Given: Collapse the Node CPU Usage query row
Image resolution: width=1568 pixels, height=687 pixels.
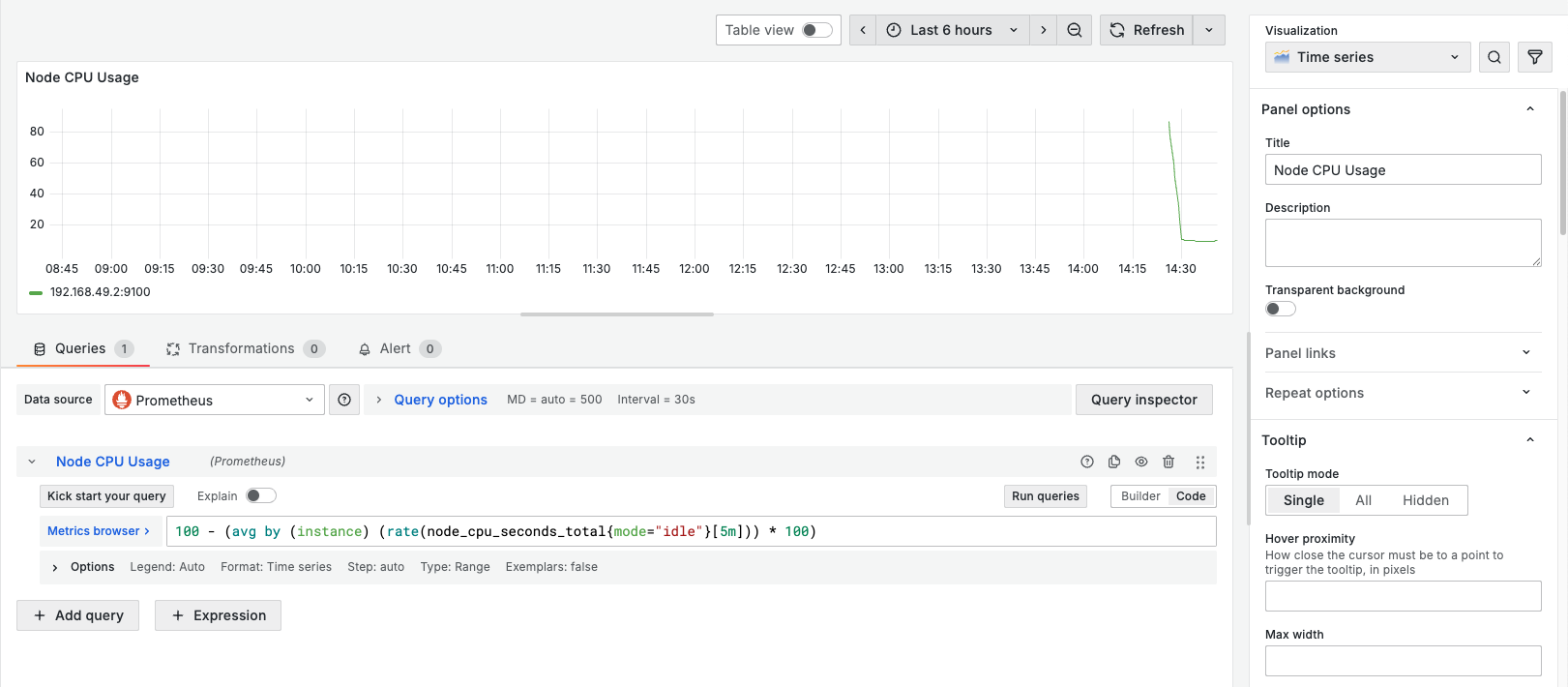Looking at the screenshot, I should pos(32,462).
